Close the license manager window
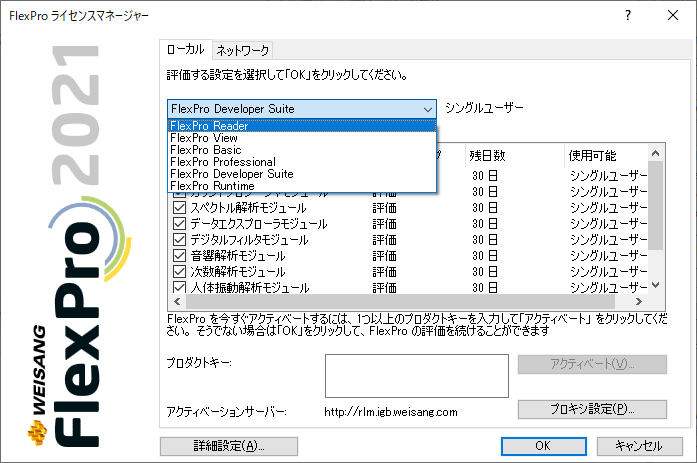This screenshot has height=463, width=697. click(673, 16)
